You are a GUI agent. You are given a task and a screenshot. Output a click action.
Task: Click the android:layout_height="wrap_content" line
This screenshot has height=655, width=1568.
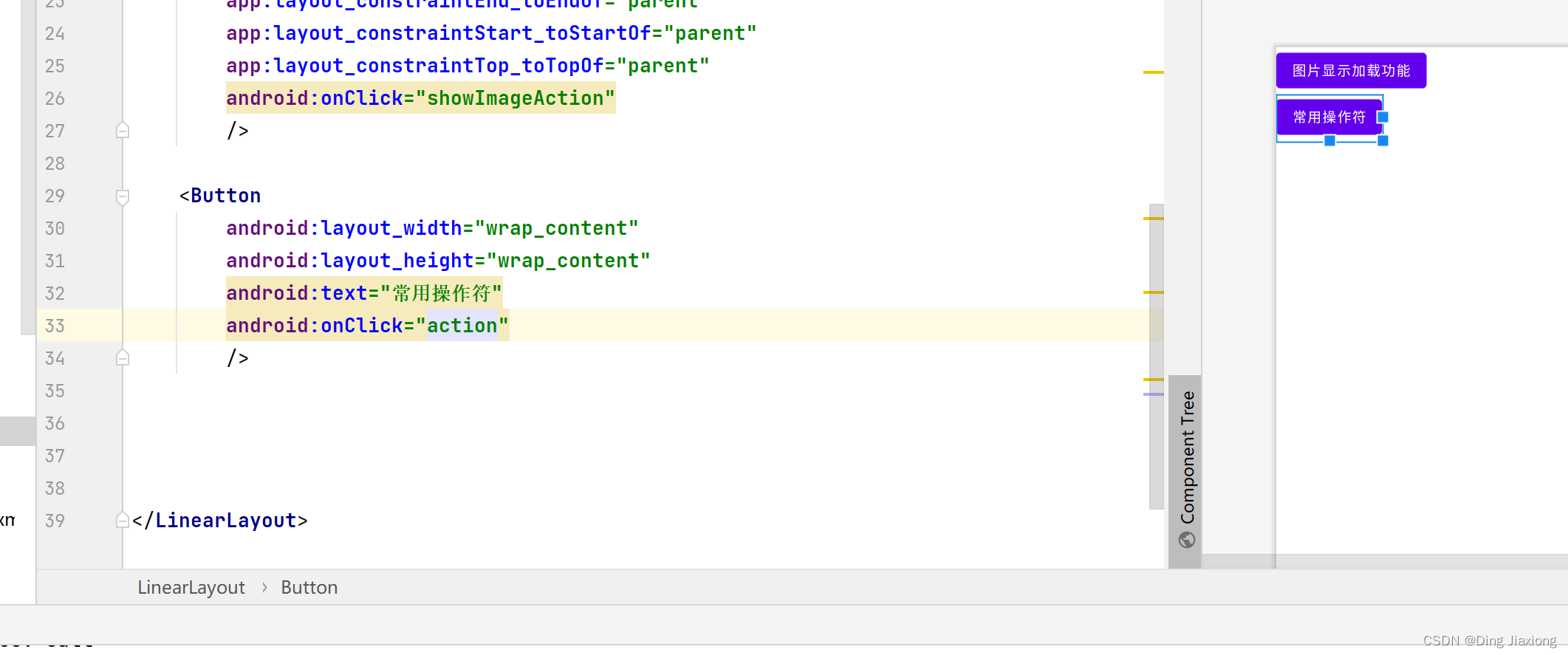click(x=438, y=261)
